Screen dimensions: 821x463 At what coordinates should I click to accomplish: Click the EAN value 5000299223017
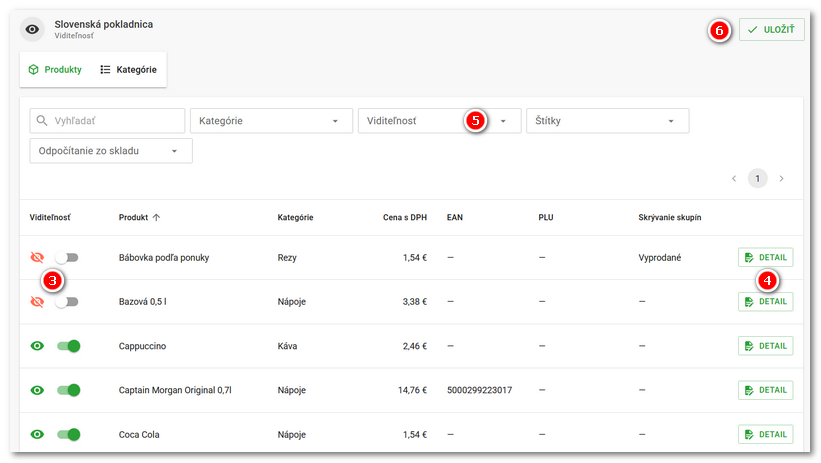[480, 390]
